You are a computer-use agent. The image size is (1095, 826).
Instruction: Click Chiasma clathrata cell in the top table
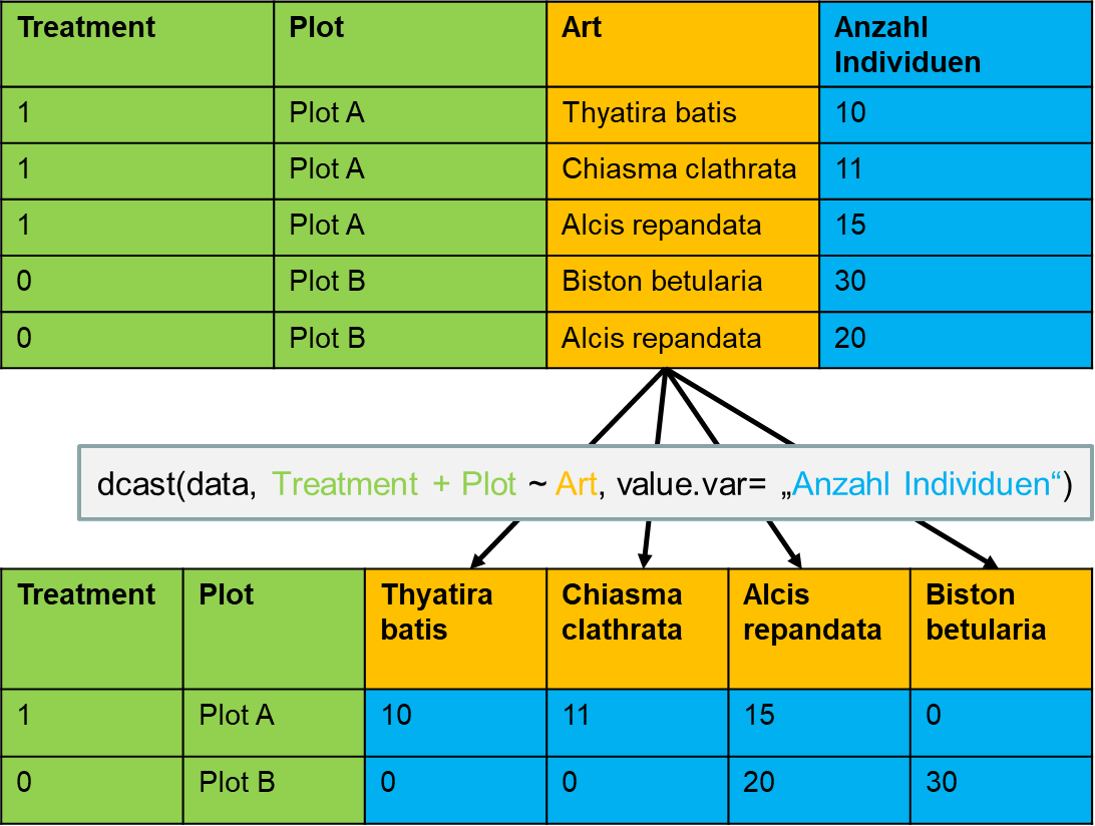click(x=679, y=169)
